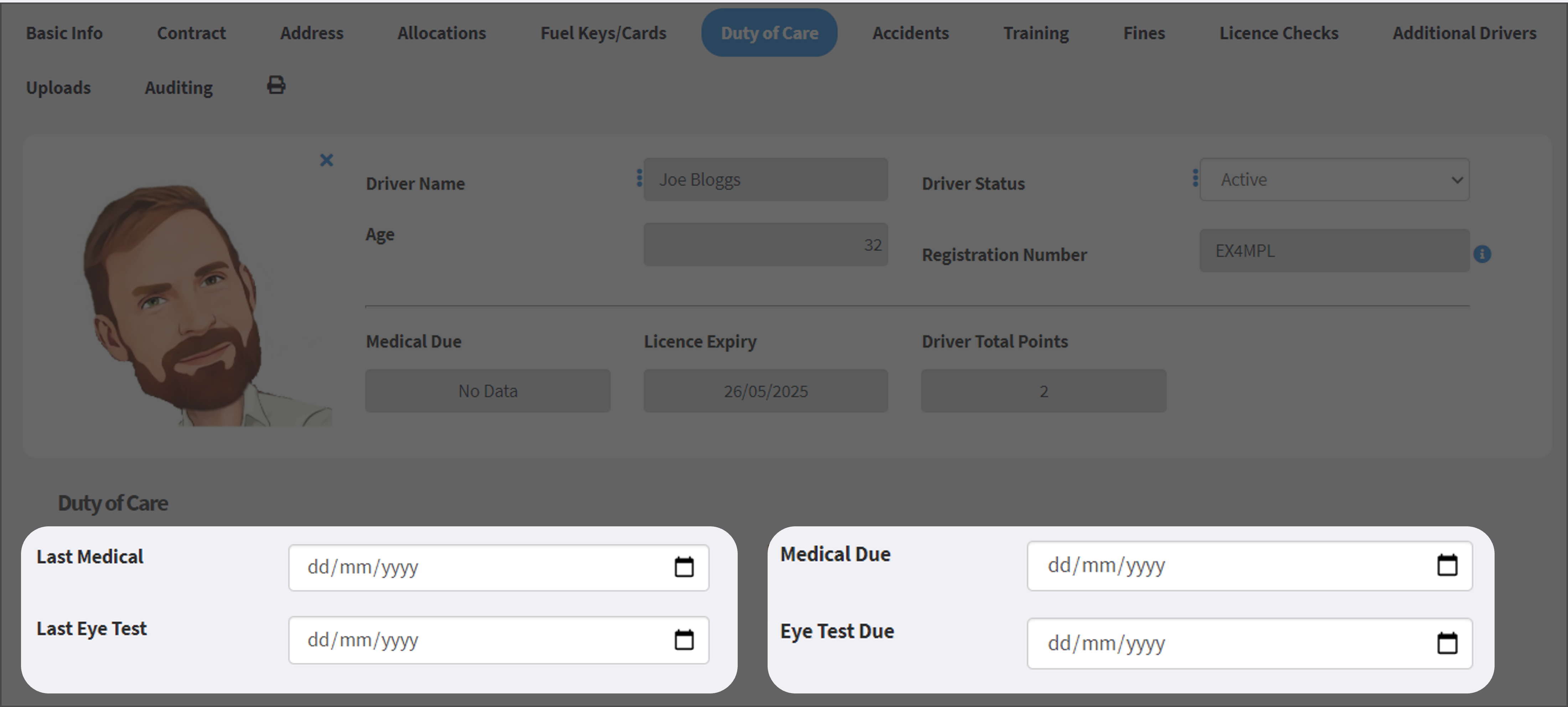Remove driver photo with blue X icon
The height and width of the screenshot is (707, 1568).
[327, 160]
